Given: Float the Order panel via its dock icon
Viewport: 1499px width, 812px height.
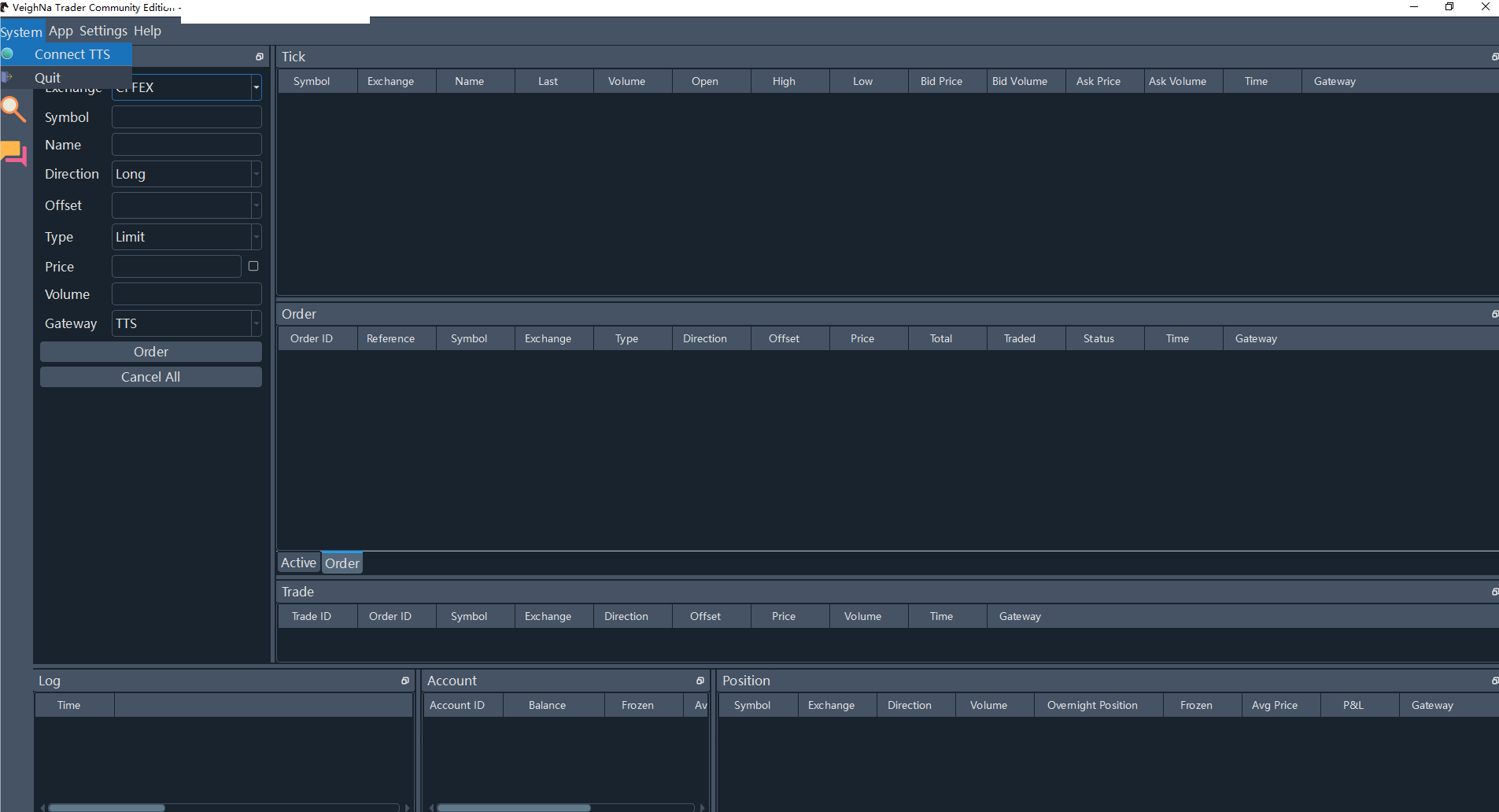Looking at the screenshot, I should click(x=1494, y=314).
